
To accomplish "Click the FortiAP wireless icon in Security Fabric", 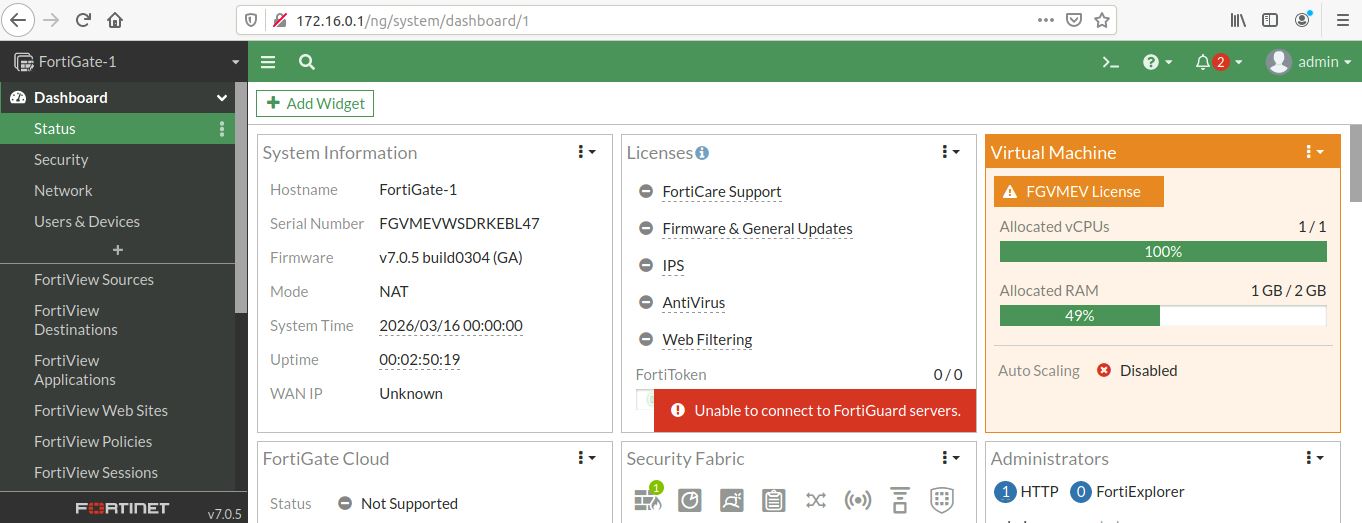I will [858, 499].
